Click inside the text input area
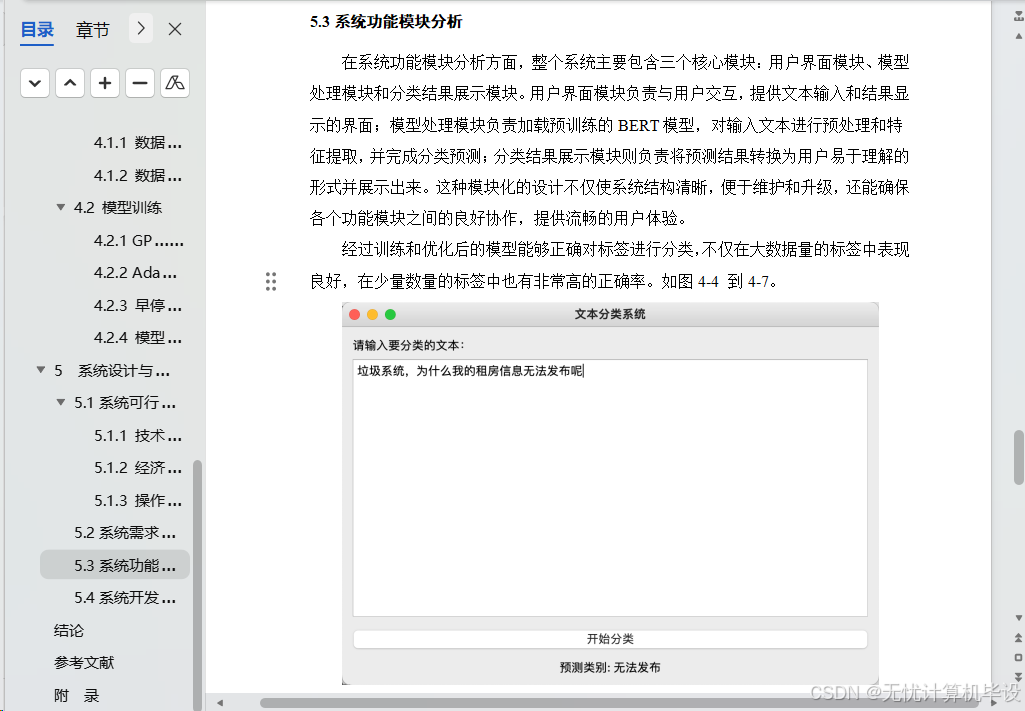Image resolution: width=1025 pixels, height=711 pixels. point(610,488)
